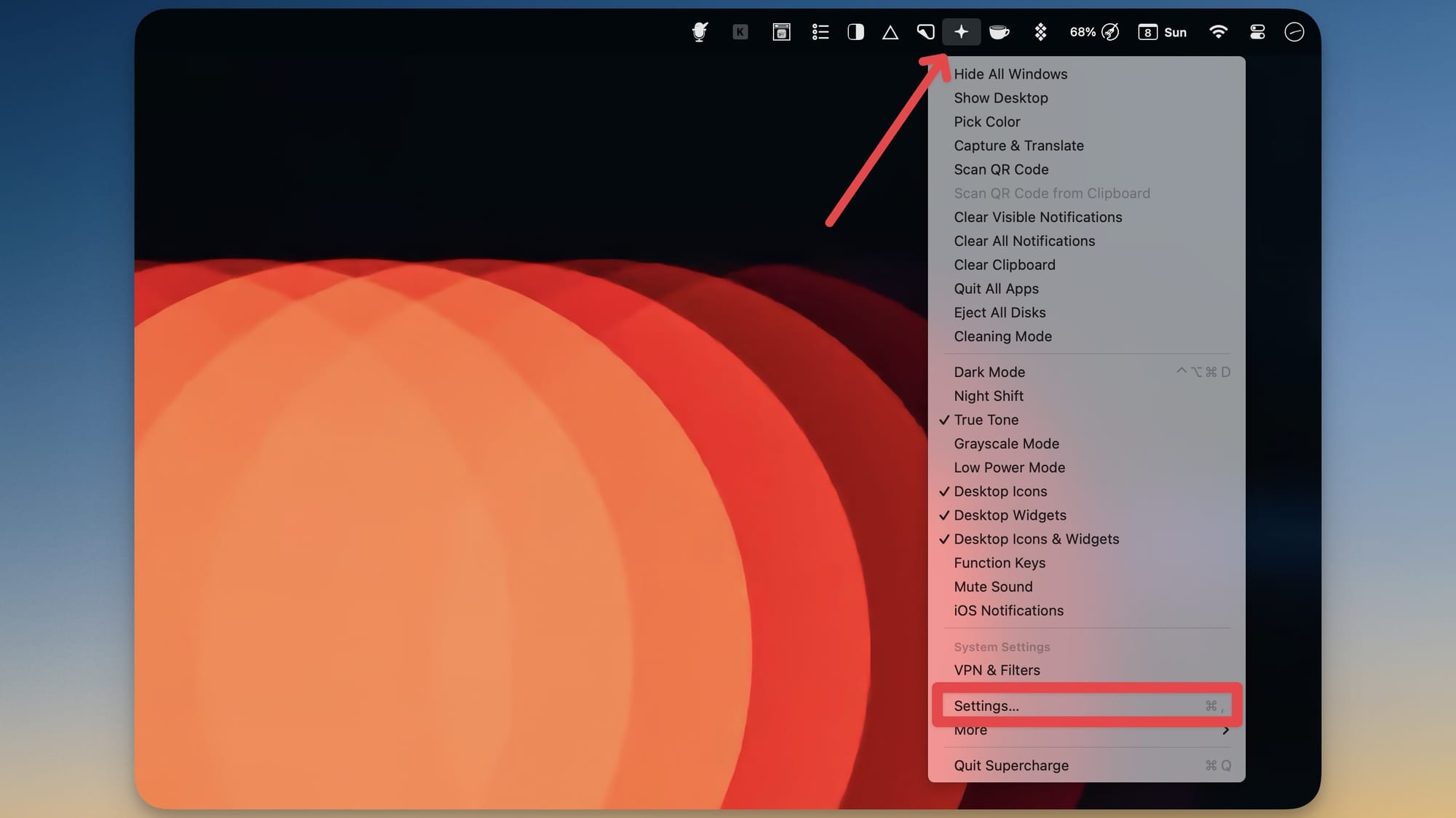Toggle Desktop Icons & Widgets item
The height and width of the screenshot is (818, 1456).
(x=1086, y=539)
